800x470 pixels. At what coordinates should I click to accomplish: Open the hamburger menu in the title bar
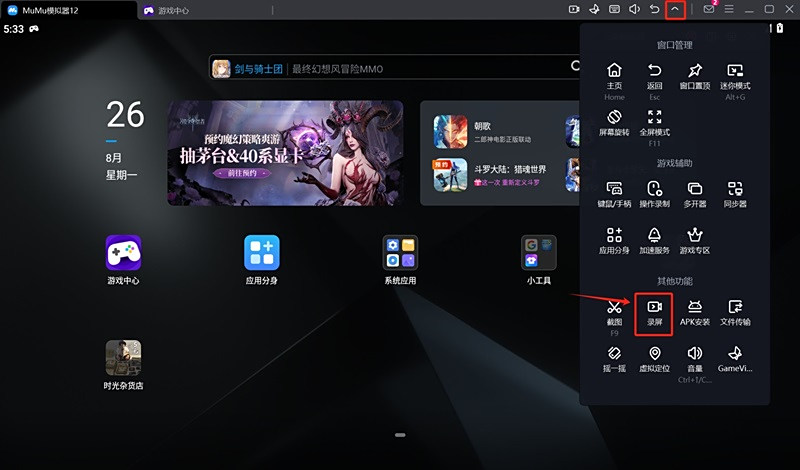click(x=729, y=9)
